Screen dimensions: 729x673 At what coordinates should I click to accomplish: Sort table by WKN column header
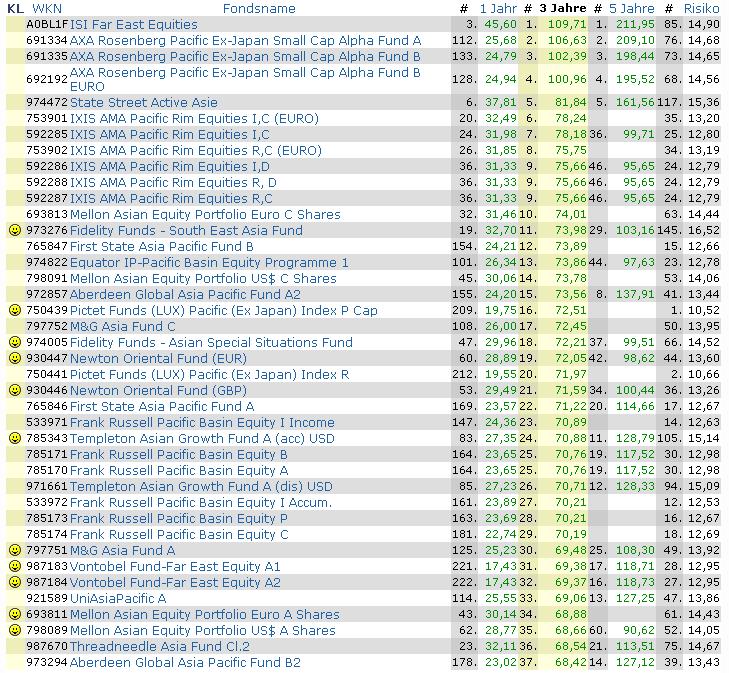[46, 8]
